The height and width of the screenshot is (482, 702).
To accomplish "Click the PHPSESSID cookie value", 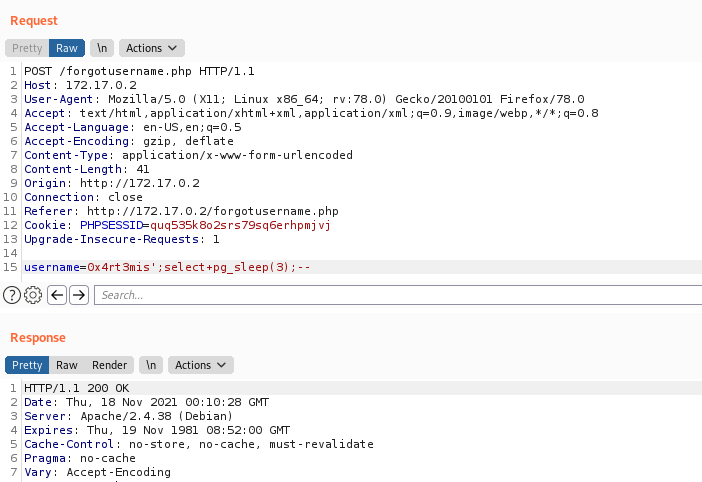I will 240,225.
